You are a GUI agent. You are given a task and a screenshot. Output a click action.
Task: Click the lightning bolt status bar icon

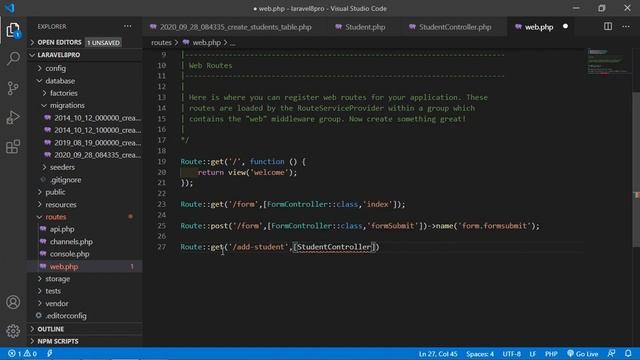(x=50, y=353)
